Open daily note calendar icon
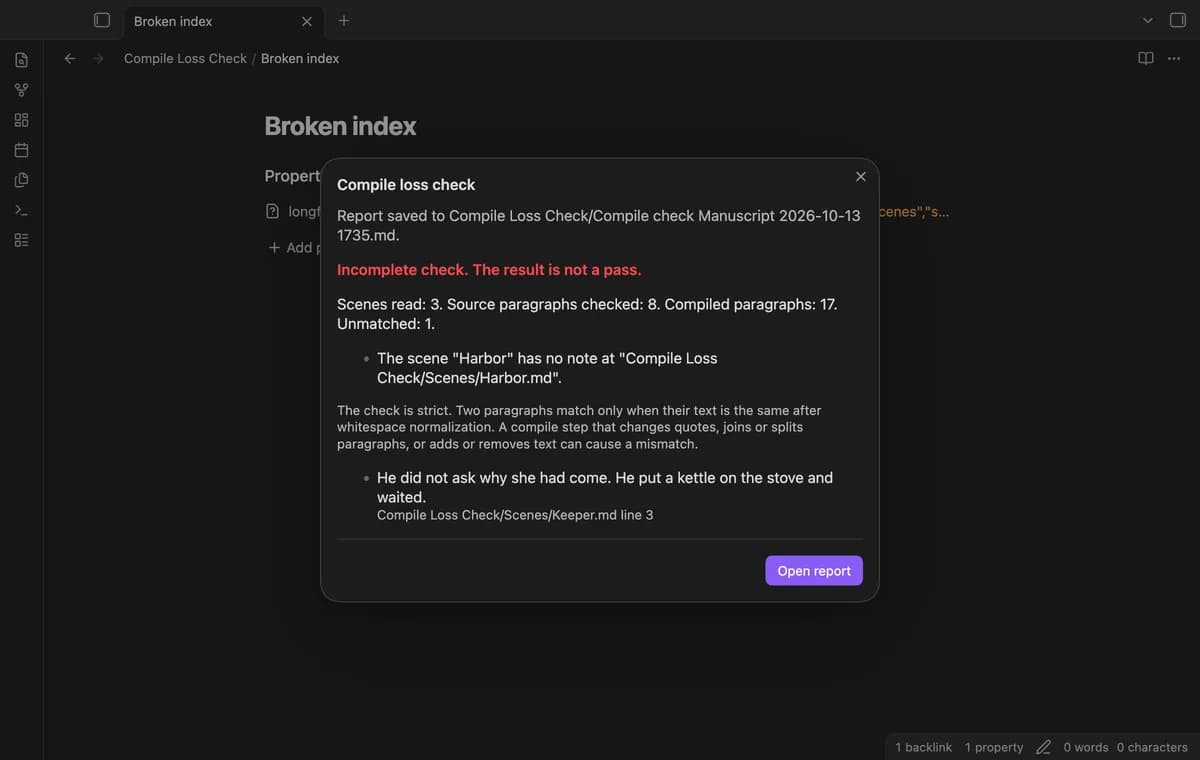The height and width of the screenshot is (760, 1200). pos(21,150)
